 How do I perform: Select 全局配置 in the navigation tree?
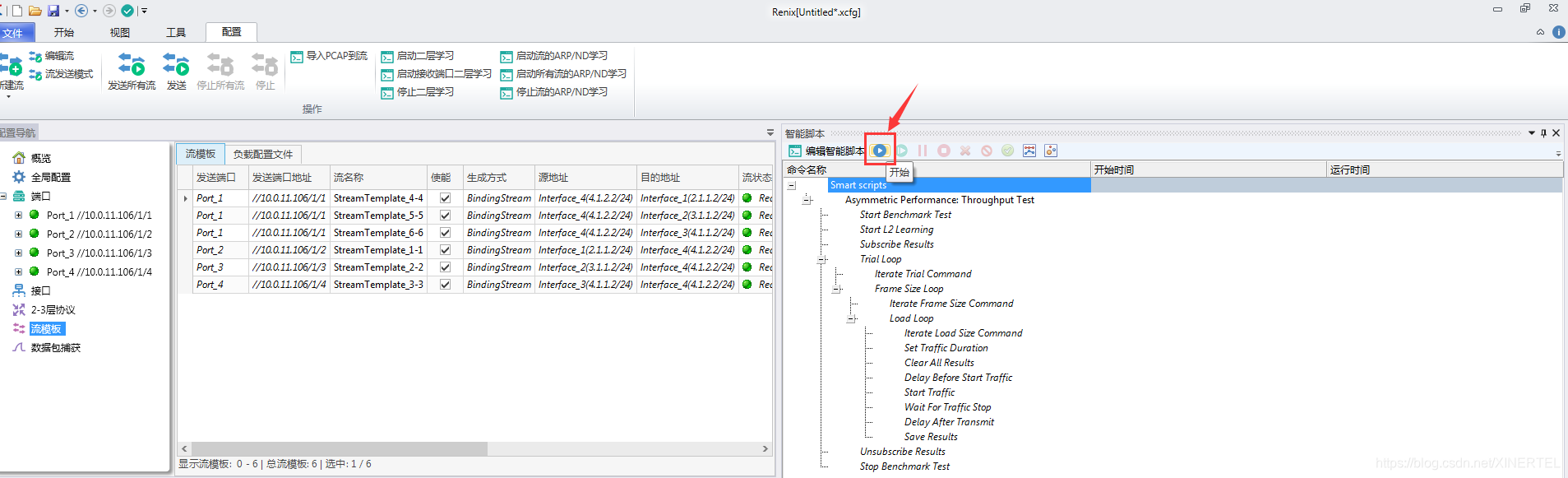point(51,177)
